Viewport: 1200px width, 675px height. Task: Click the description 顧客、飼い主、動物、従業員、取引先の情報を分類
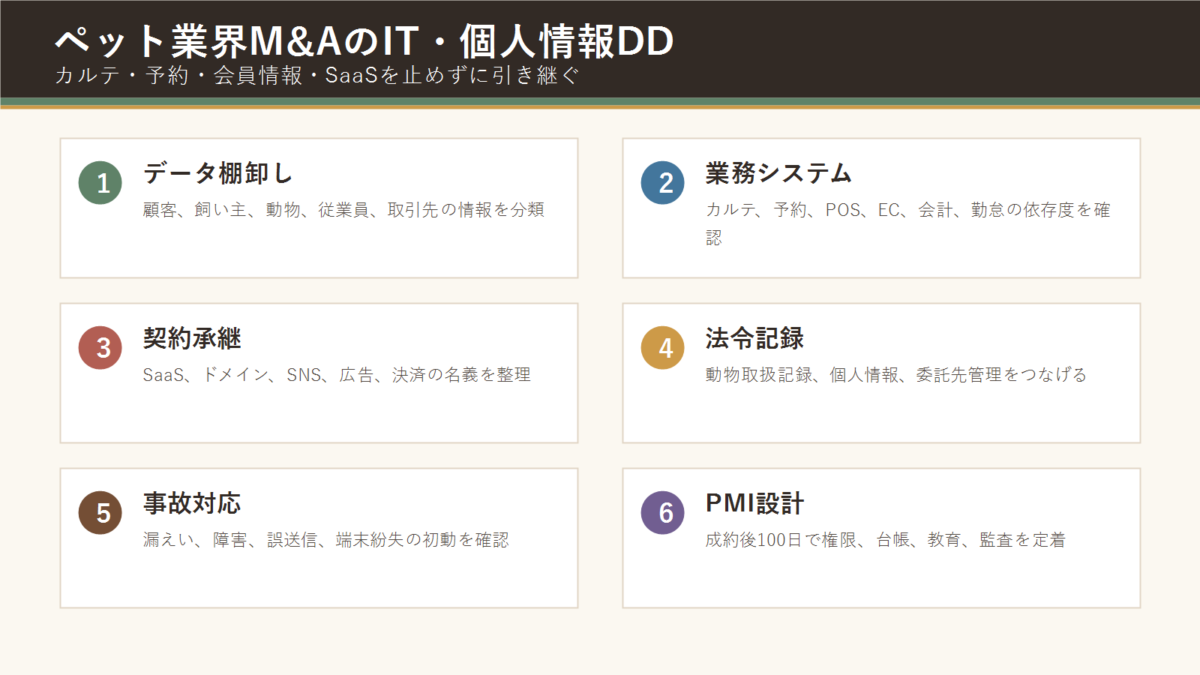pyautogui.click(x=343, y=210)
